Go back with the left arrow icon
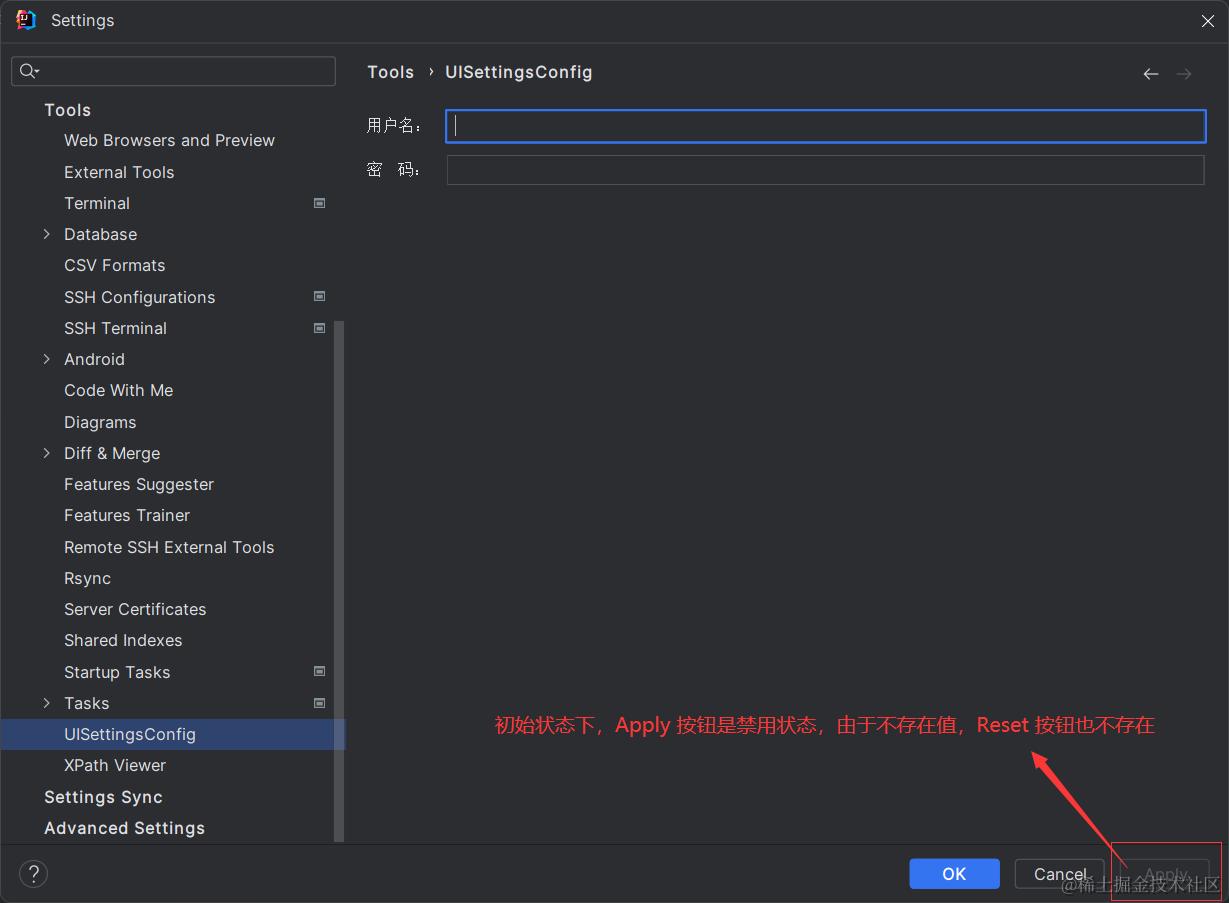 click(1151, 74)
